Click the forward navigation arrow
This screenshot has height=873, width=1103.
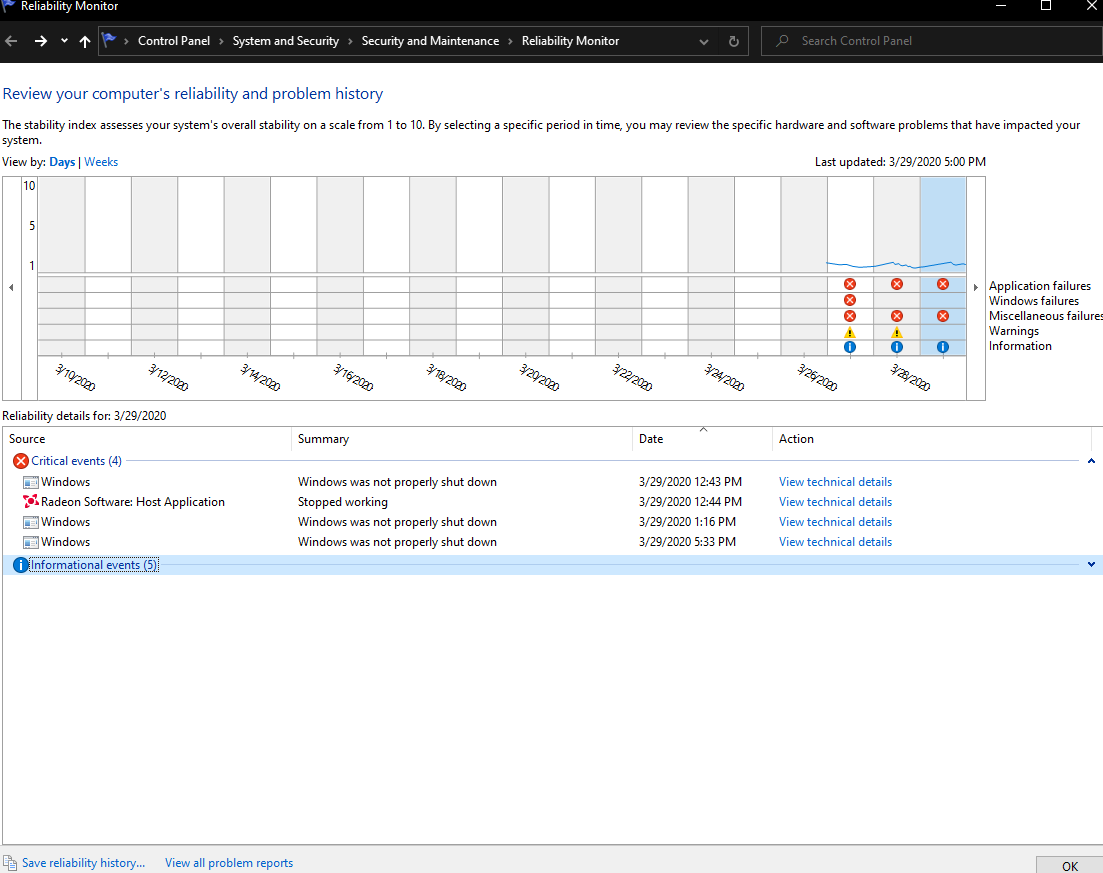[x=41, y=41]
